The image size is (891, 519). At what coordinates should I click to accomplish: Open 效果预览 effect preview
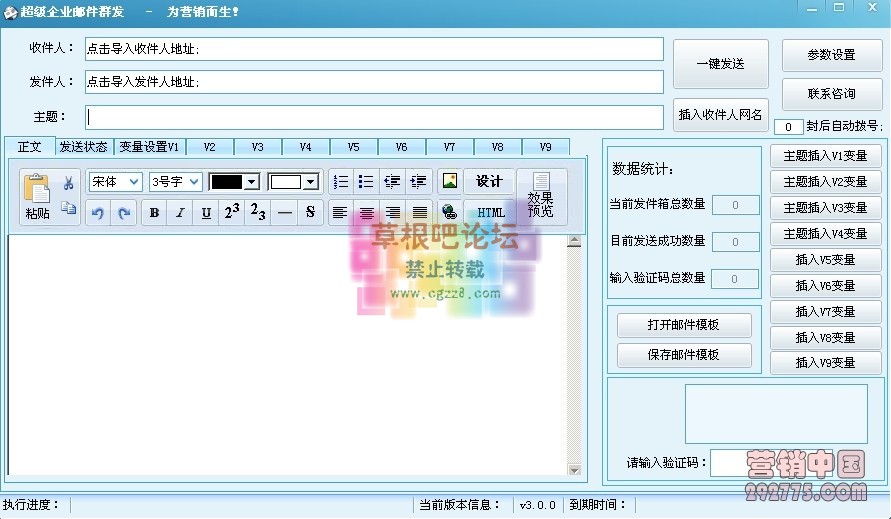(541, 196)
